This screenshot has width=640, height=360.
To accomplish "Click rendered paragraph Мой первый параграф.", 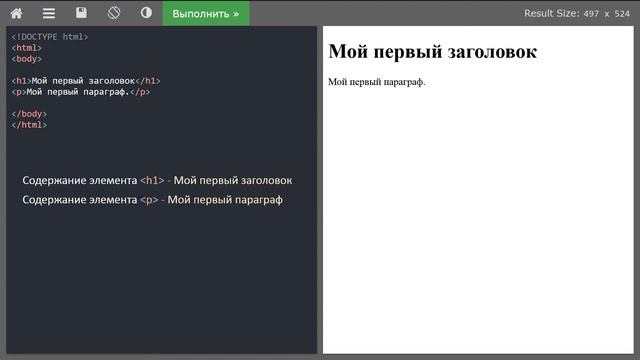I will pos(377,82).
